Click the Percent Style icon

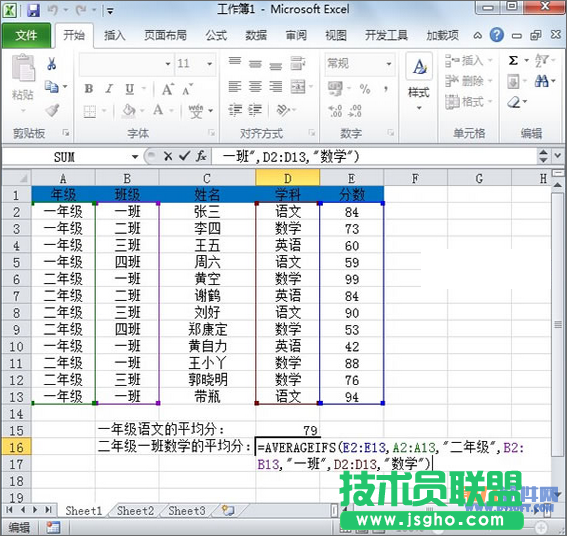pos(365,89)
